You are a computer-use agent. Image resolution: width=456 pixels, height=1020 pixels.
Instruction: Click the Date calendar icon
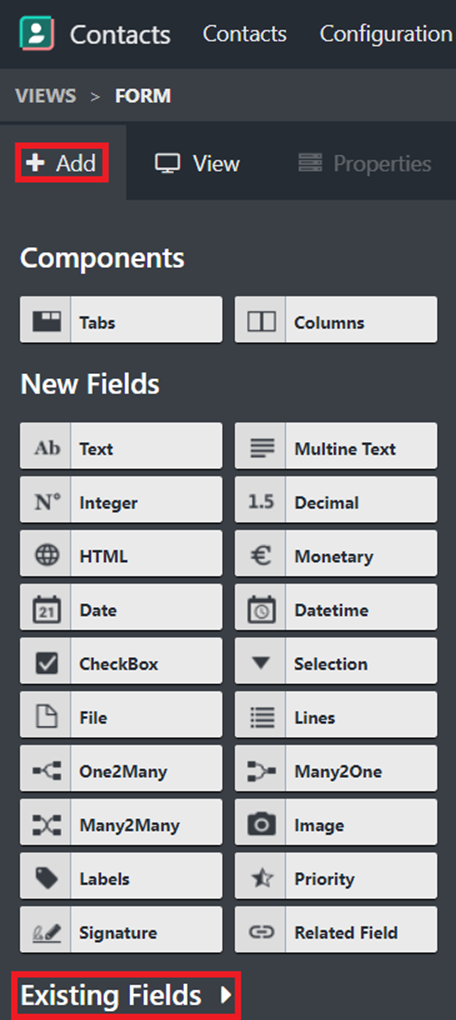pos(46,610)
